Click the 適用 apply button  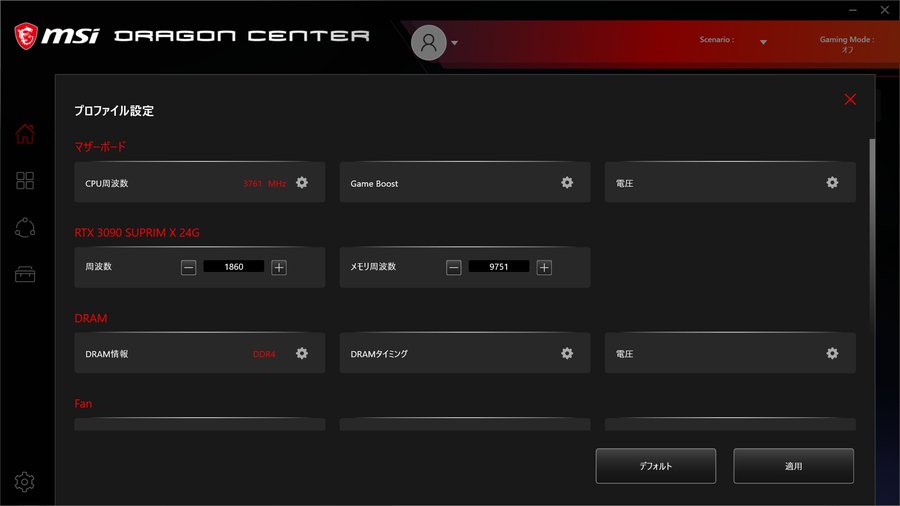(x=794, y=466)
